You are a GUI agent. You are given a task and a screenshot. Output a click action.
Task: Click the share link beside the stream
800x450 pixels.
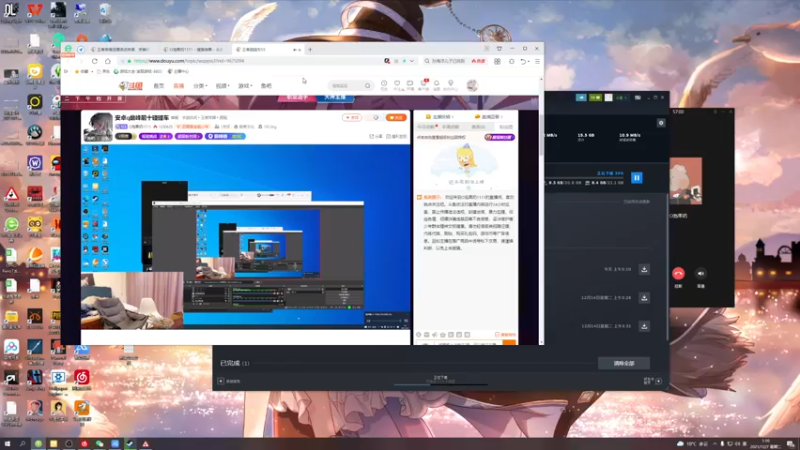tap(376, 136)
